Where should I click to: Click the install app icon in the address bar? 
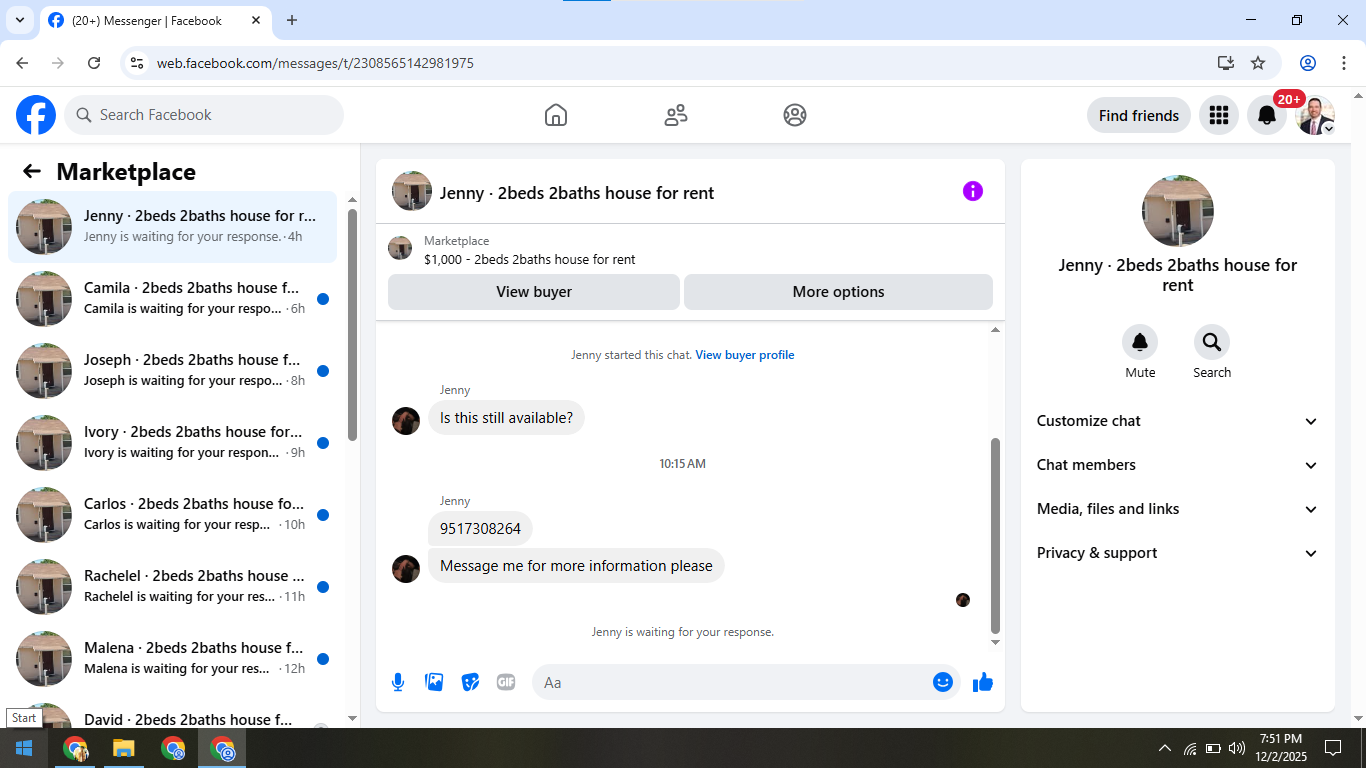click(x=1226, y=63)
